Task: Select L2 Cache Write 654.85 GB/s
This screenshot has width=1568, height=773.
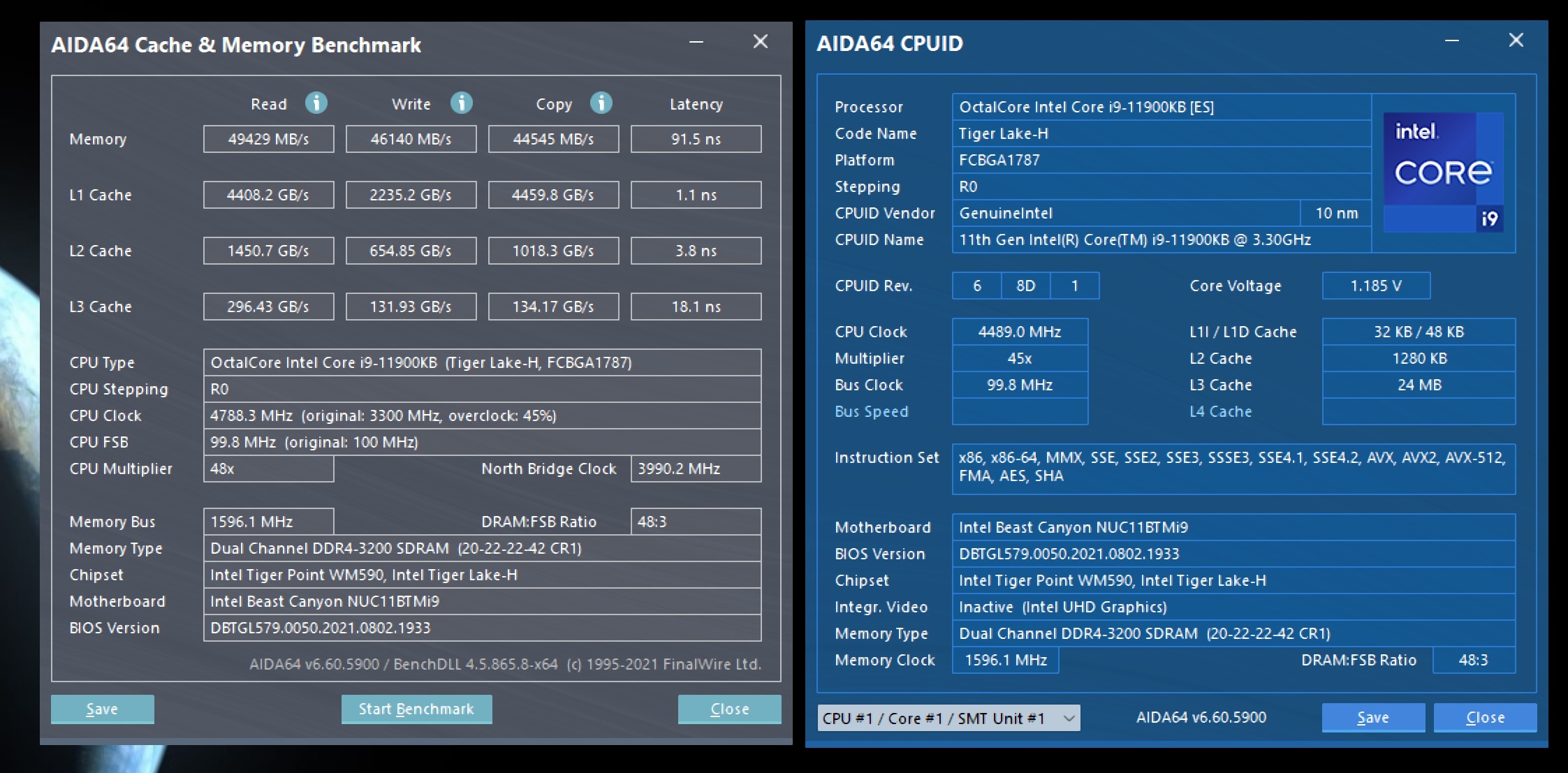Action: point(411,251)
